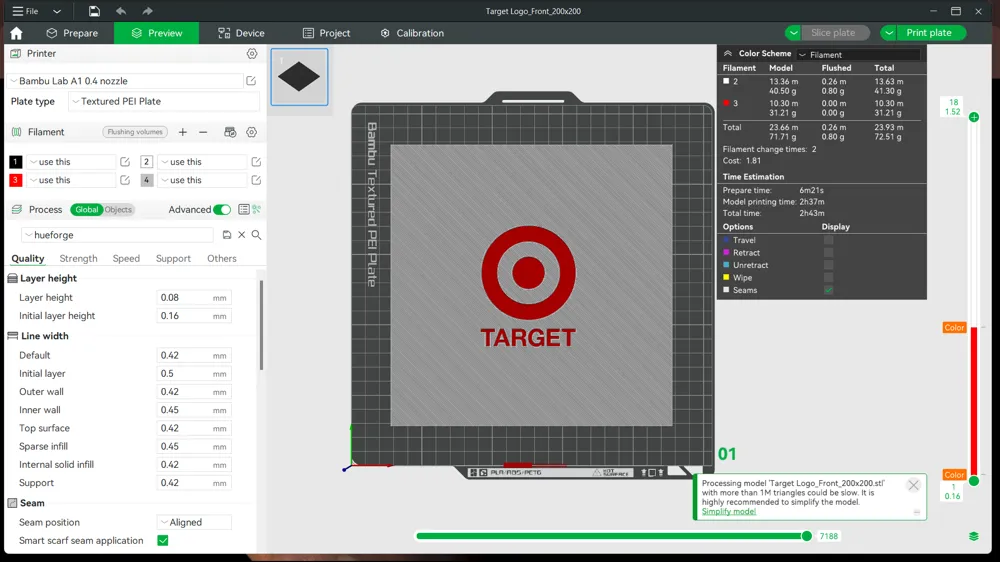This screenshot has height=562, width=1000.
Task: Save the hueforge process preset
Action: 226,235
